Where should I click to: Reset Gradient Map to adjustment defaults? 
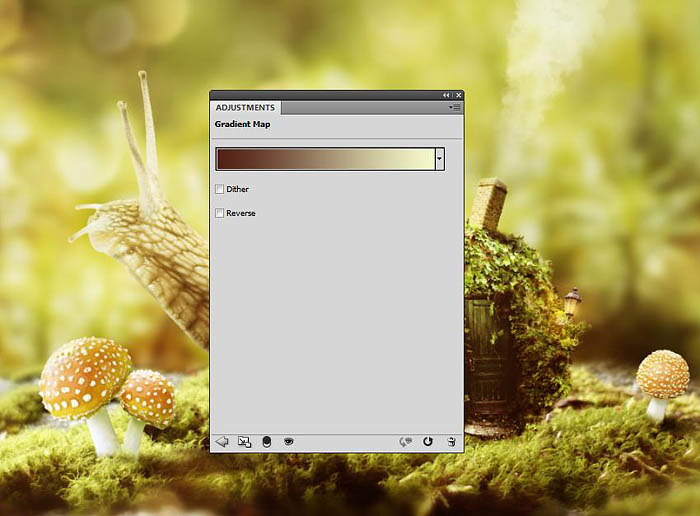point(428,441)
